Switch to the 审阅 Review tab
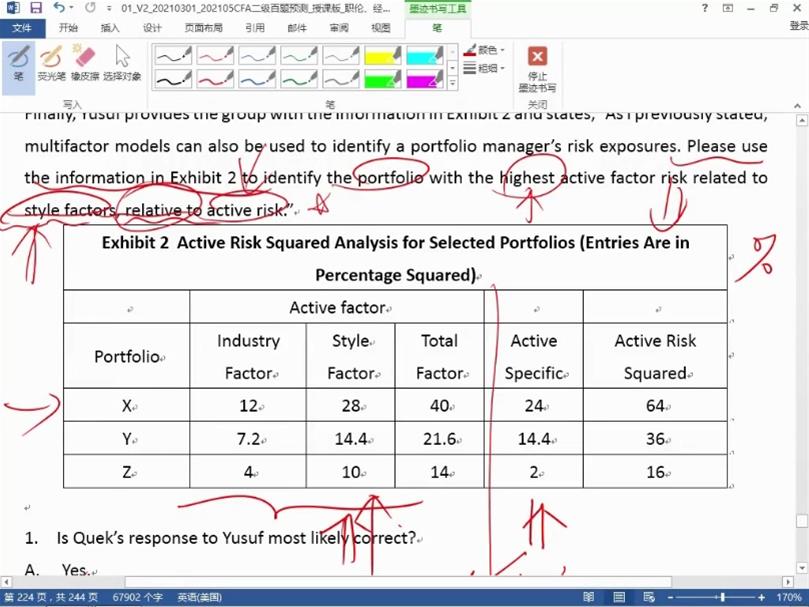Screen dimensions: 809x607 coord(339,28)
